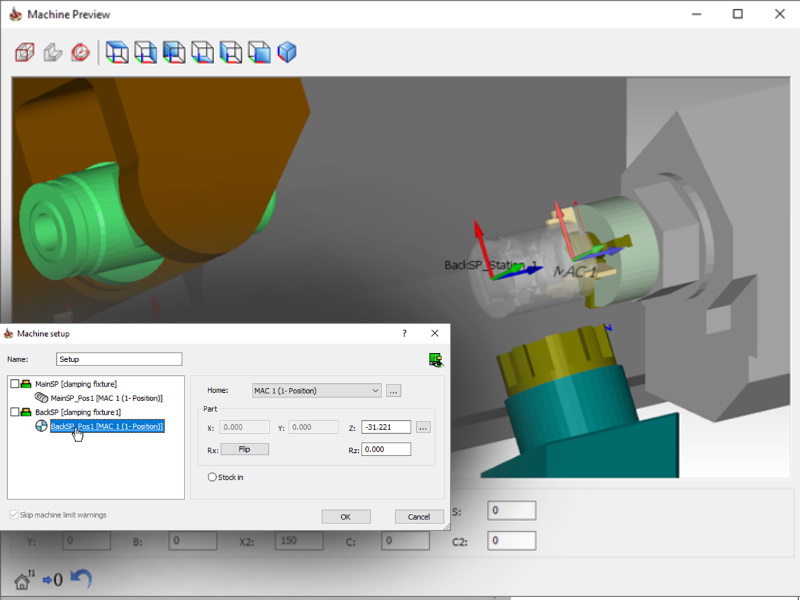Click the Rz value input field
Screen dimensions: 800x600
386,449
